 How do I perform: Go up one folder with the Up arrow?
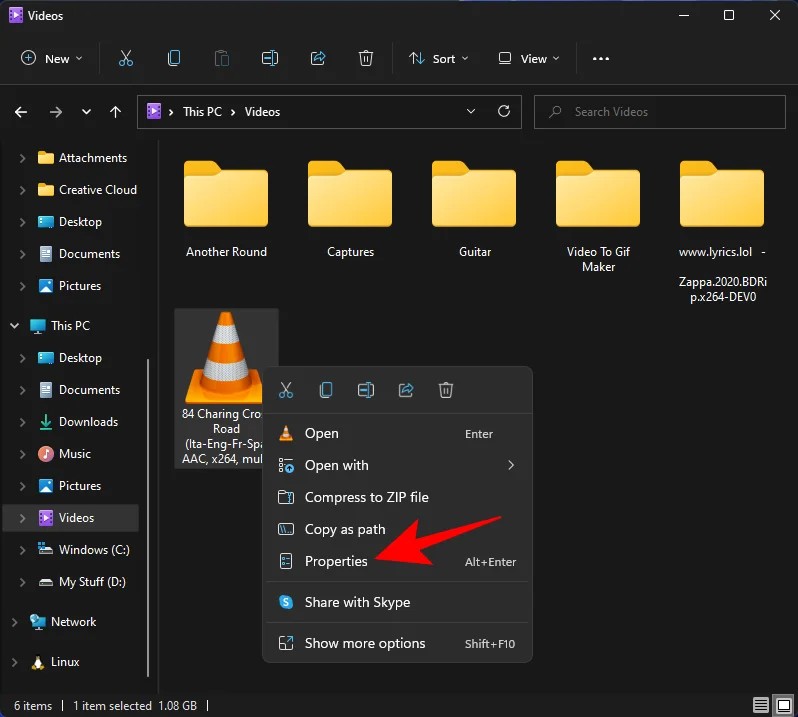point(116,112)
